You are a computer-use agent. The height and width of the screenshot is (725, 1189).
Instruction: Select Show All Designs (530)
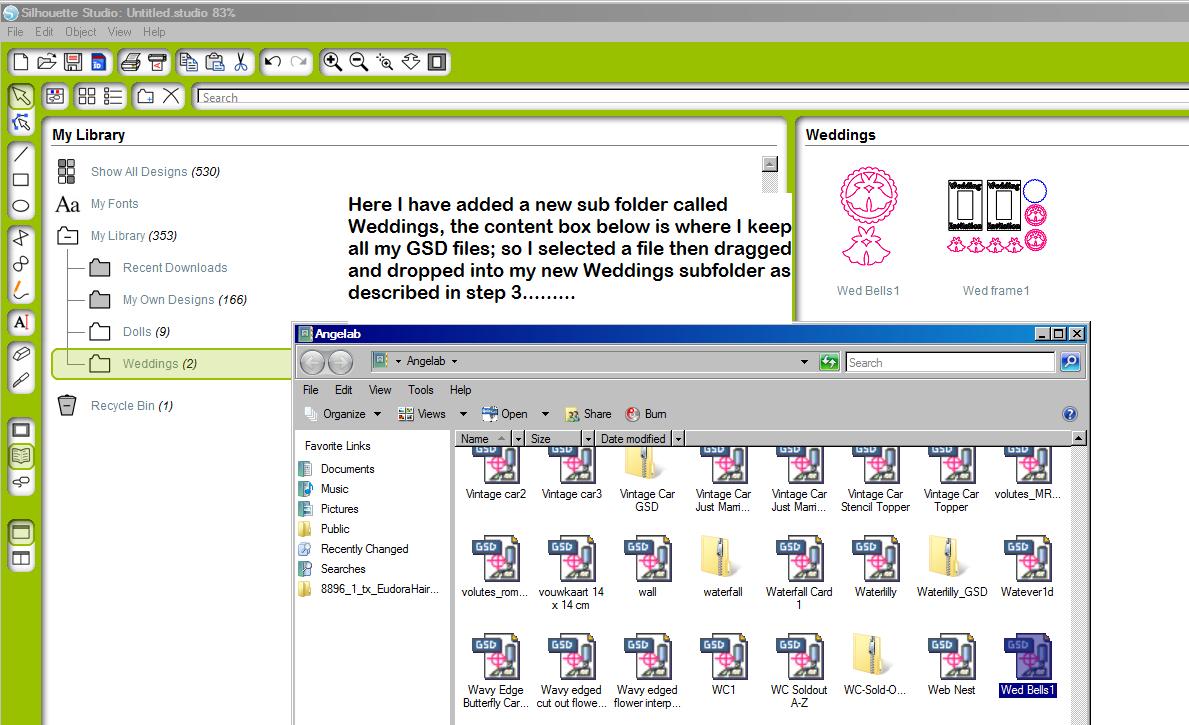[x=155, y=172]
